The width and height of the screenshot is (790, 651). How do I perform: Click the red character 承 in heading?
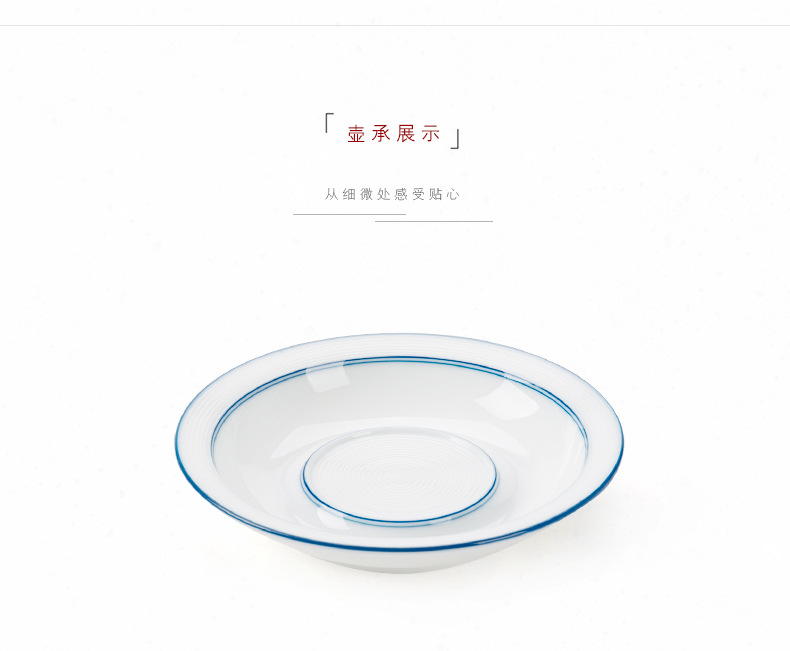(381, 134)
